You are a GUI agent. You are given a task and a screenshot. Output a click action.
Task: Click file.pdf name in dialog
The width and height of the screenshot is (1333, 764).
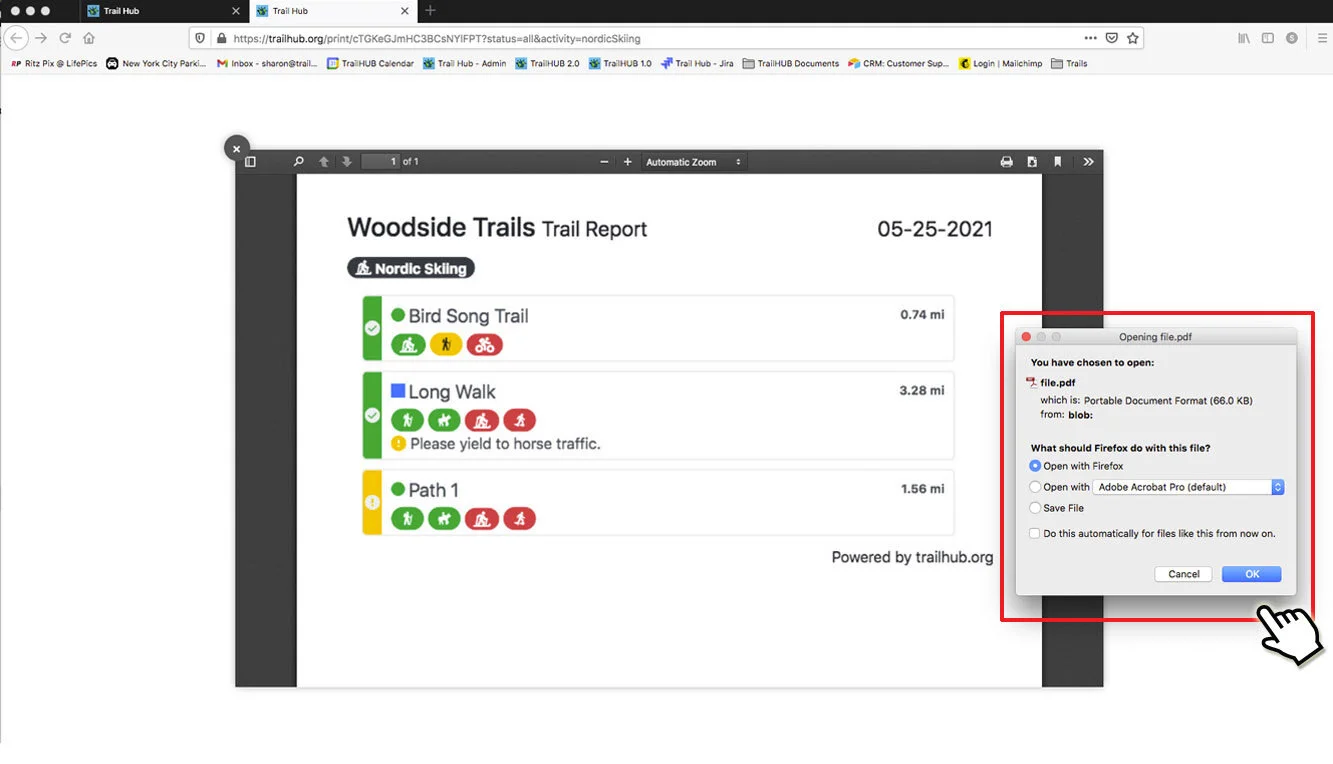1058,383
